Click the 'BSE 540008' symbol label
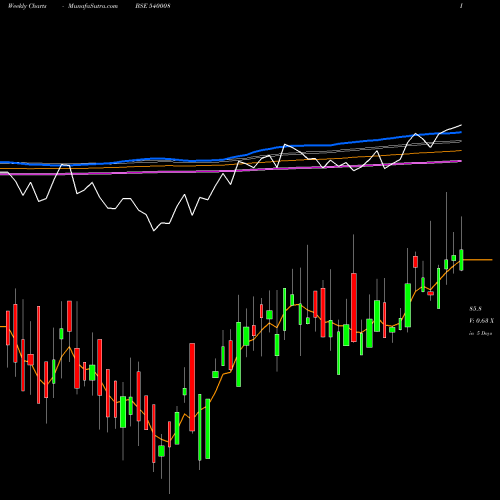The image size is (500, 500). [153, 6]
